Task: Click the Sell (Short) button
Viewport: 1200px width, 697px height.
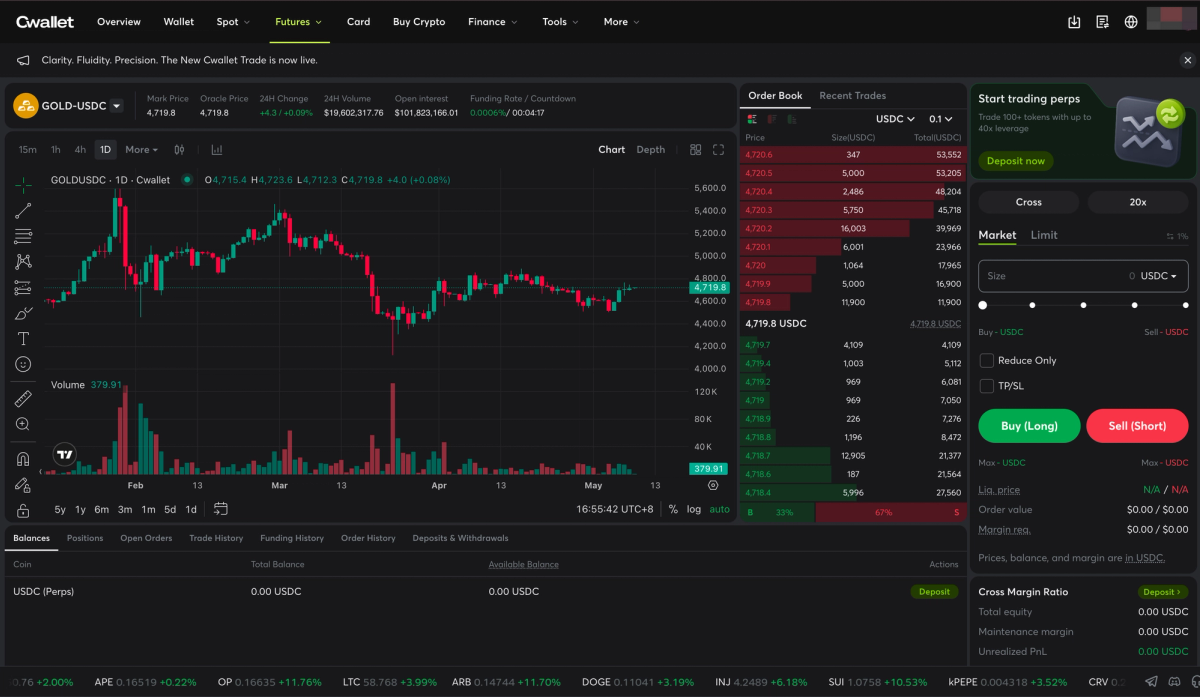Action: point(1137,426)
